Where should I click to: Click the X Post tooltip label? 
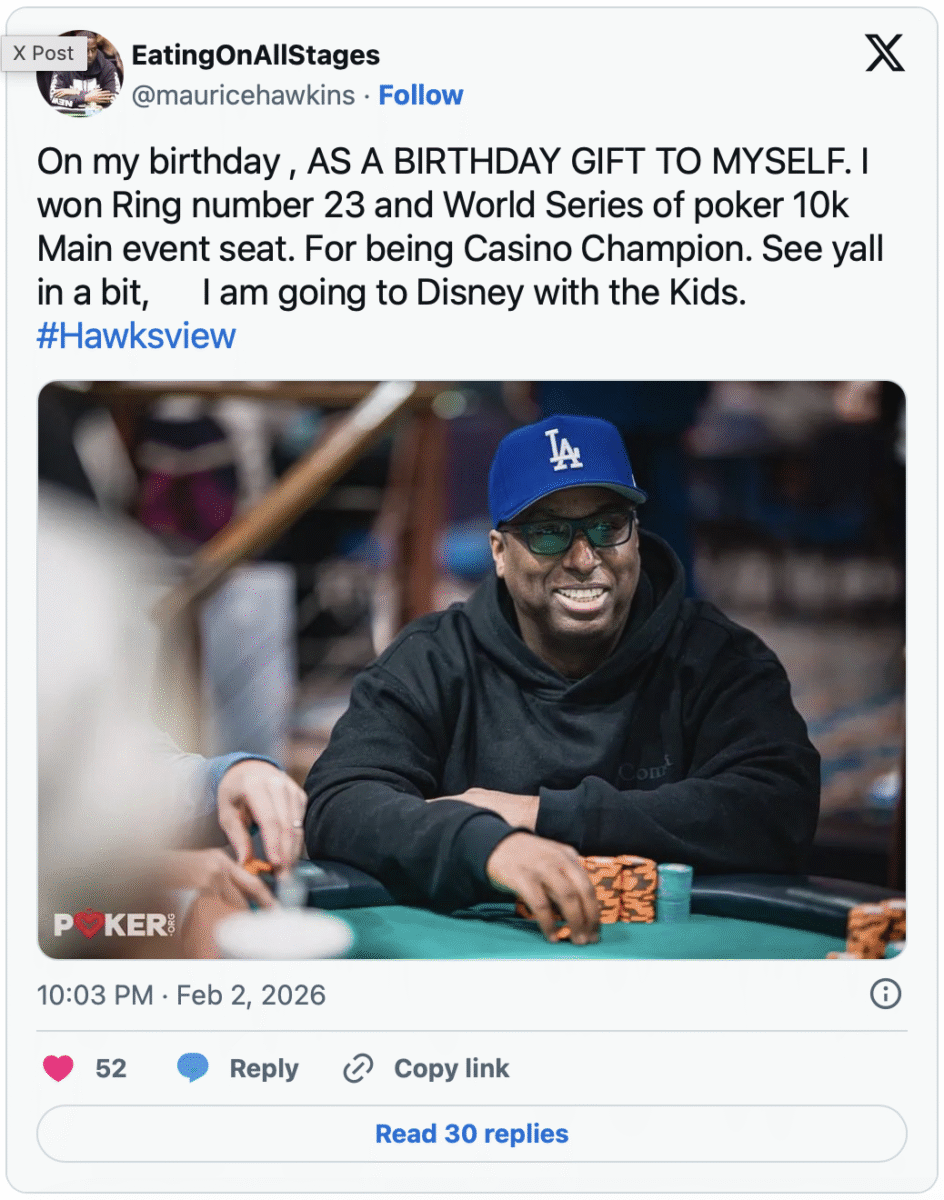pos(43,53)
